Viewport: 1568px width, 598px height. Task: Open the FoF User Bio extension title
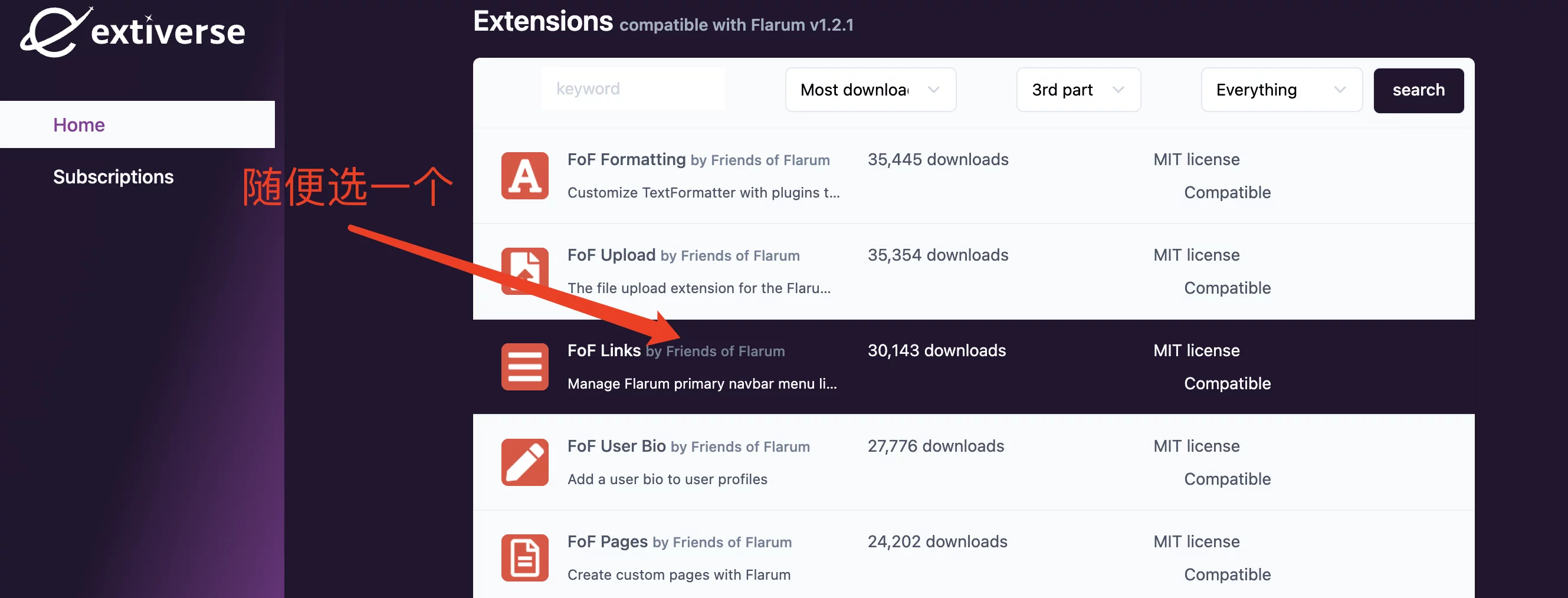[x=616, y=446]
